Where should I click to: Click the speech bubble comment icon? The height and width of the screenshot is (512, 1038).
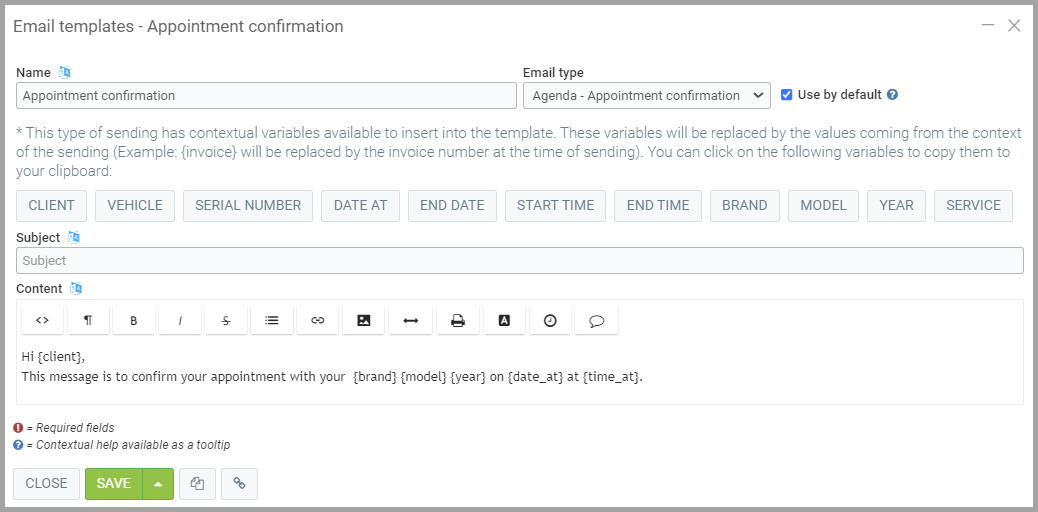click(x=596, y=320)
